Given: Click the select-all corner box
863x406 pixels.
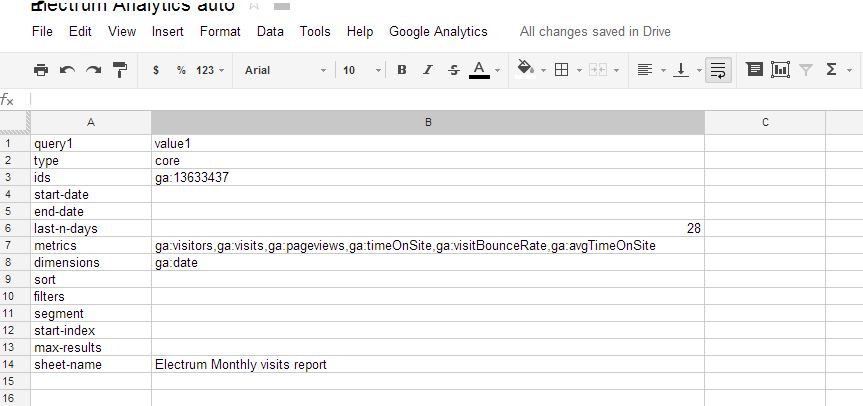Looking at the screenshot, I should (x=15, y=123).
